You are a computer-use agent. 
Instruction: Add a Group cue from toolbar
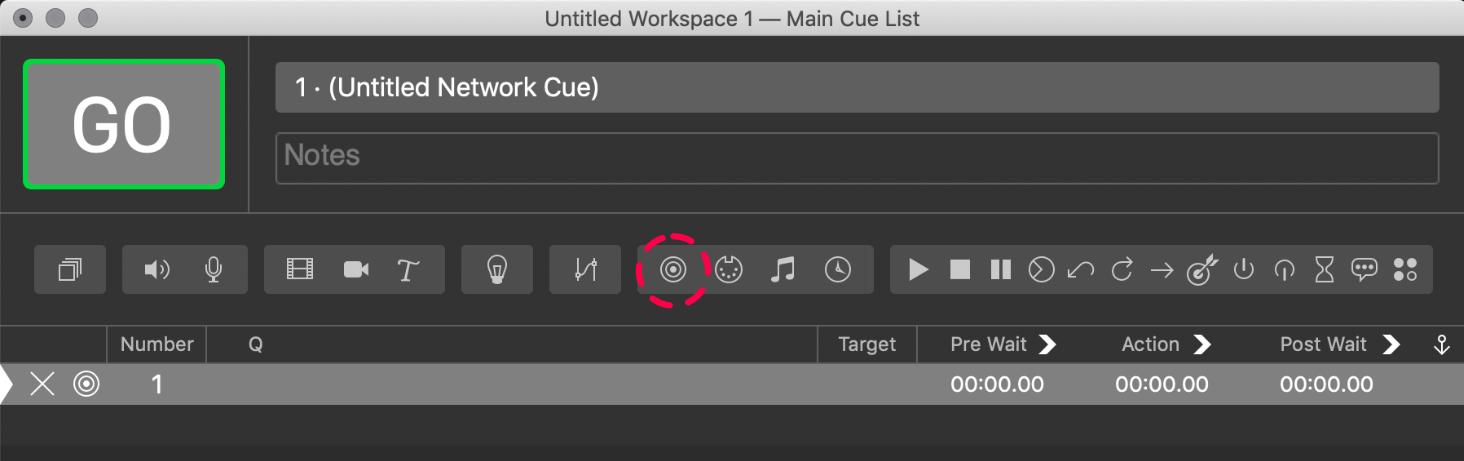click(70, 270)
